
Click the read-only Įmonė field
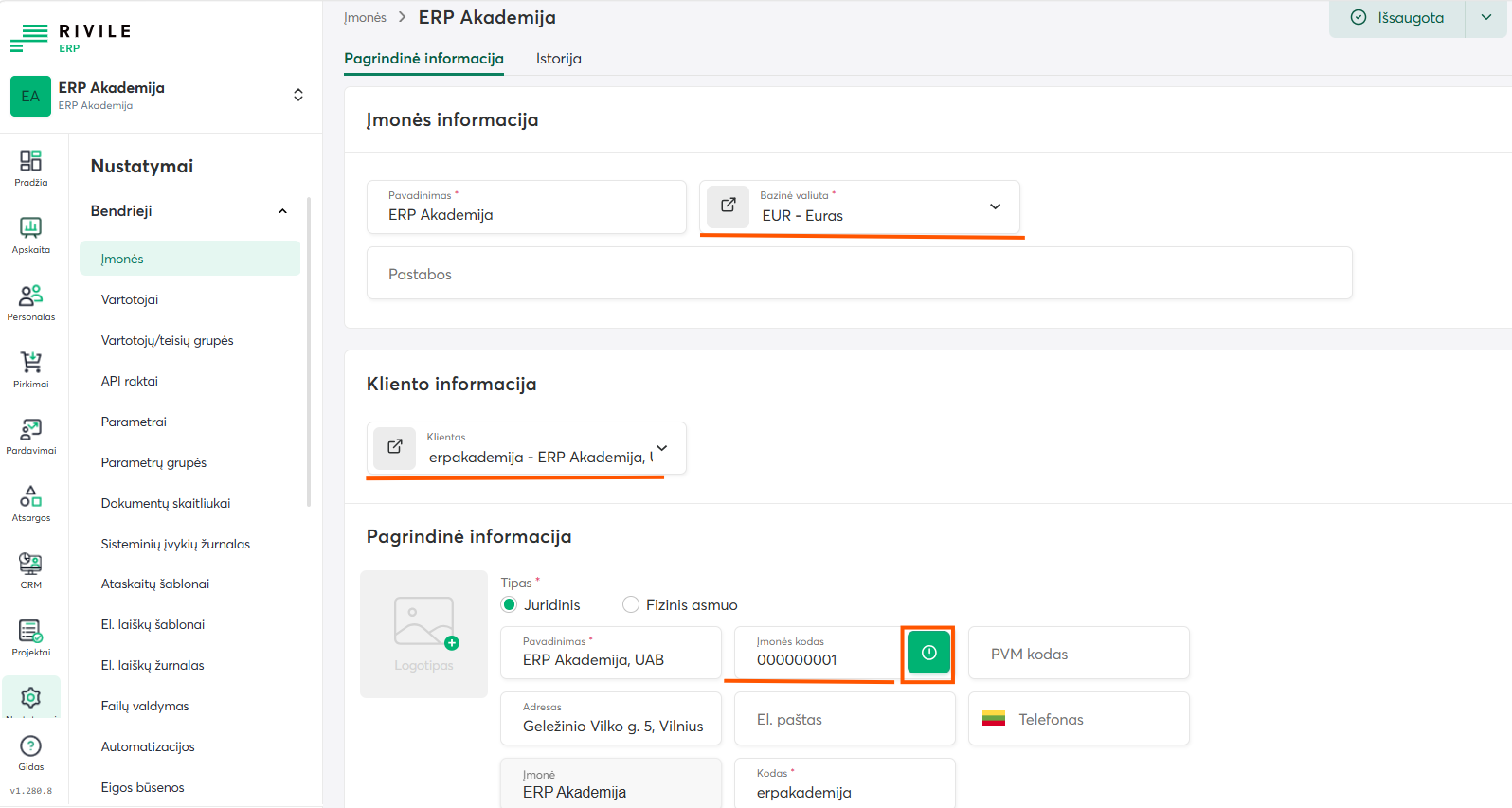pyautogui.click(x=611, y=783)
